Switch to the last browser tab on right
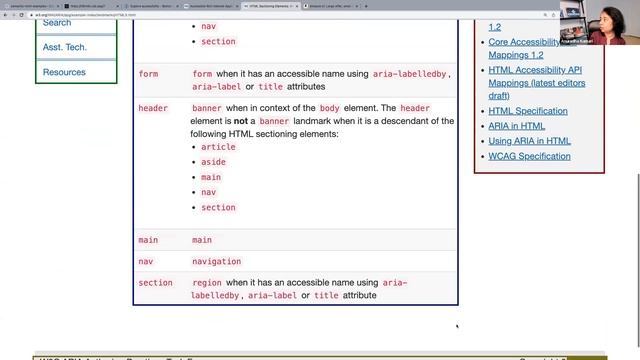The image size is (640, 360). click(331, 6)
